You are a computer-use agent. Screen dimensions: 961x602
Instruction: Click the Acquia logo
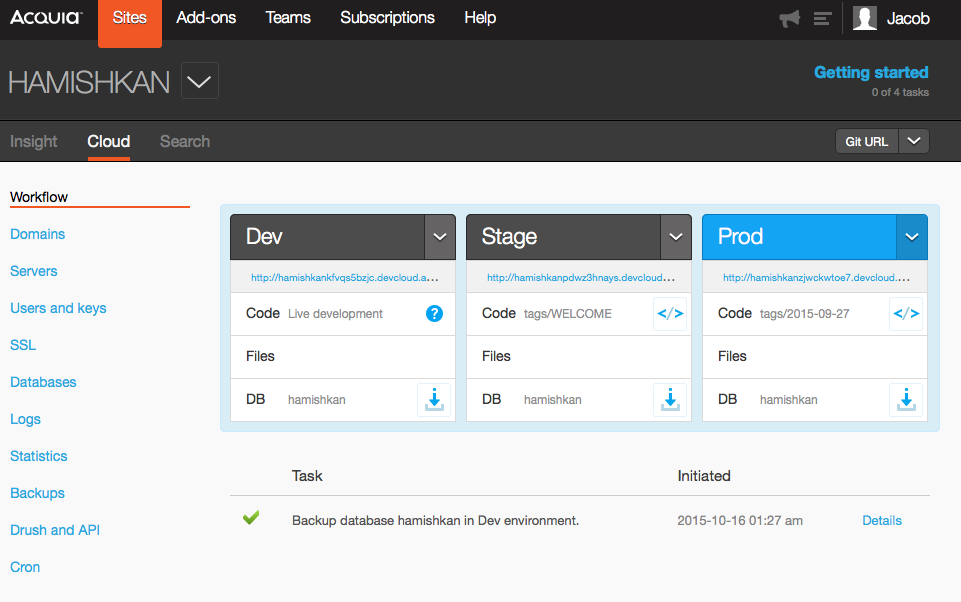(x=46, y=17)
